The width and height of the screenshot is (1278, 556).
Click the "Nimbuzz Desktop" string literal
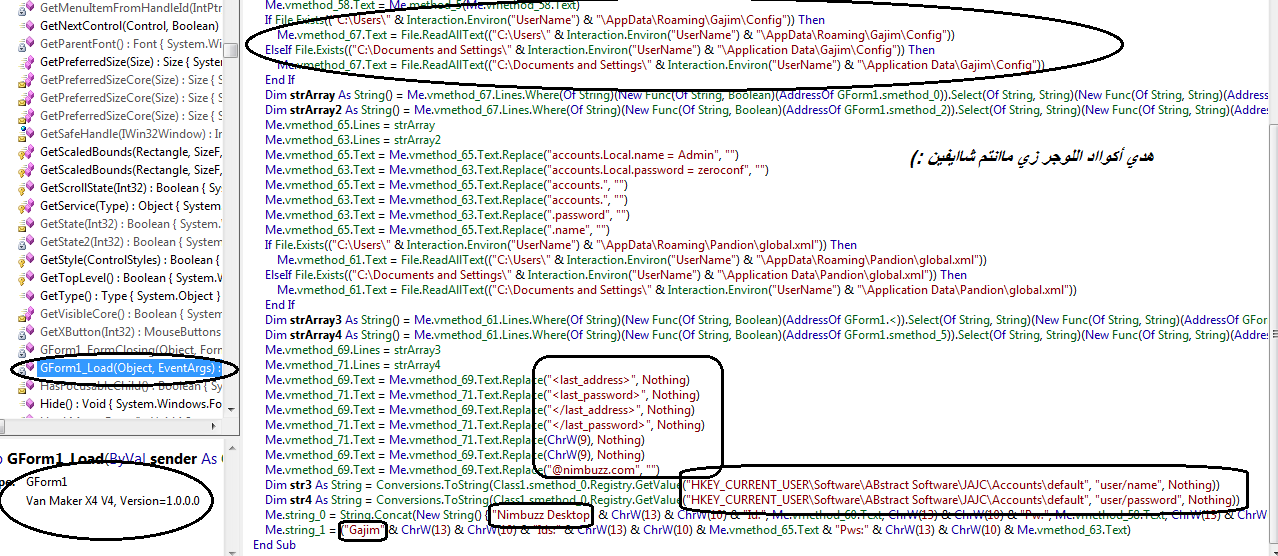pyautogui.click(x=540, y=515)
